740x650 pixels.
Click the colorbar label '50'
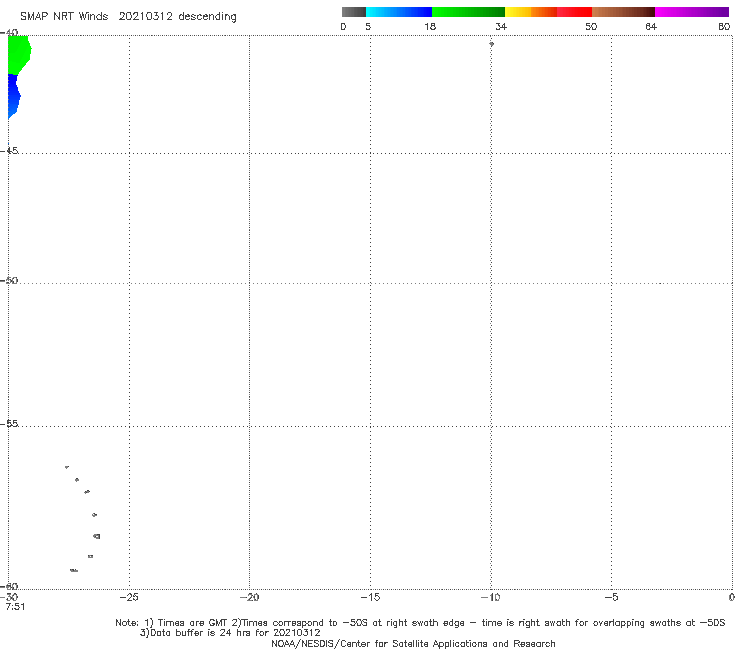pos(591,27)
